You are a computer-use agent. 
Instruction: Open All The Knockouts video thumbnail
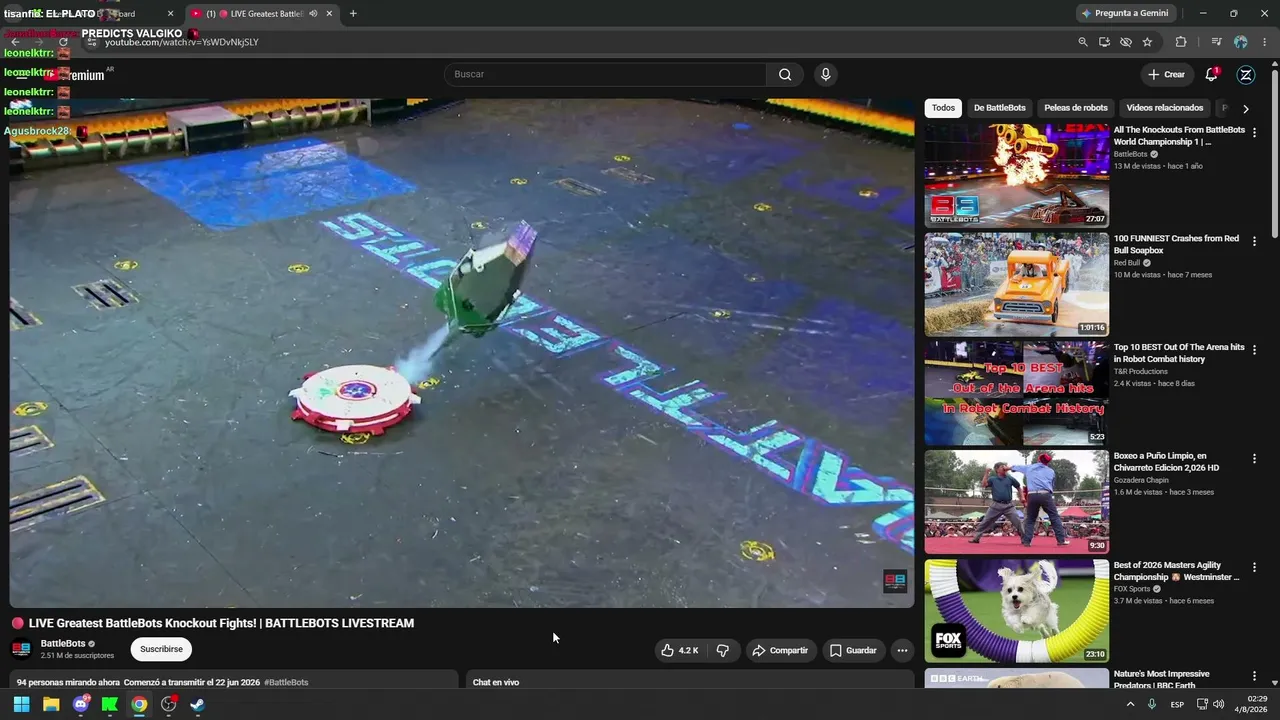(1016, 176)
